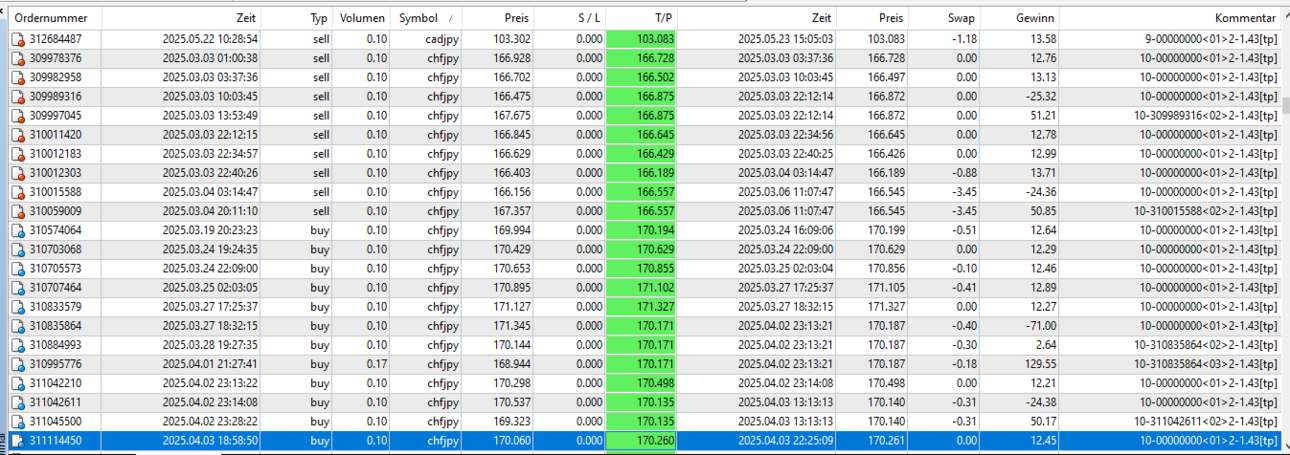
Task: Click the buy icon beside 311042611
Action: tap(17, 402)
